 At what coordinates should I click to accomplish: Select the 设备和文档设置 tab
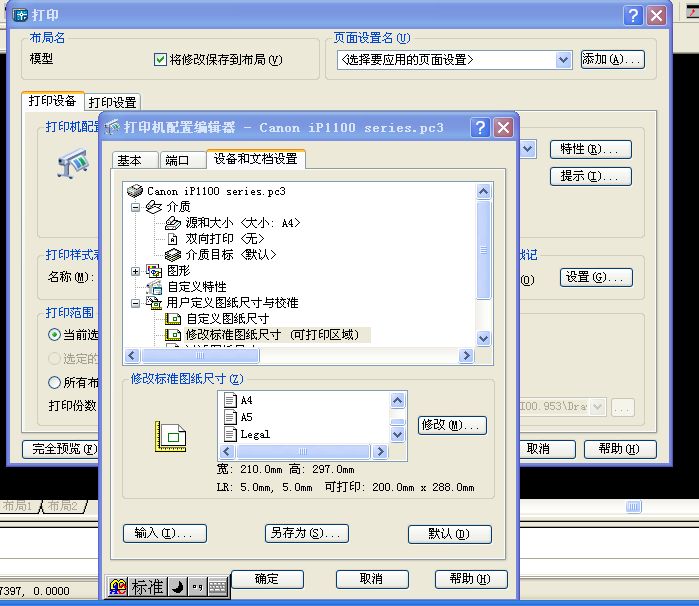(255, 159)
